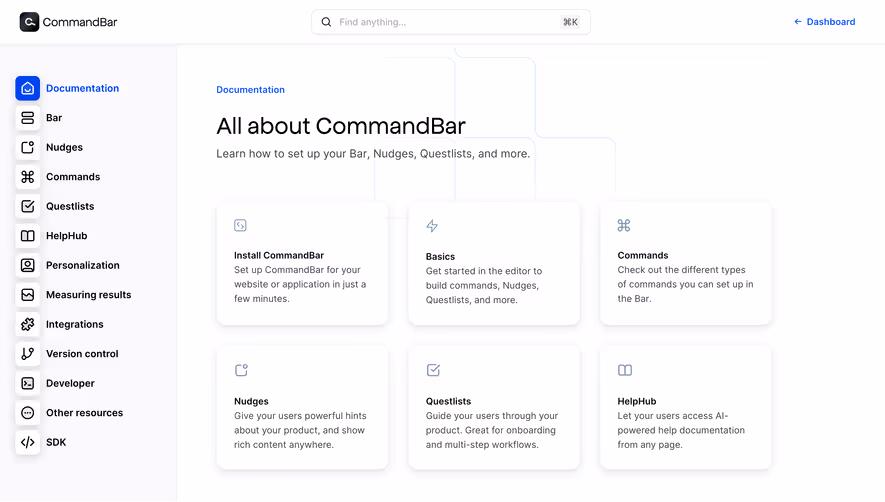Navigate to HelpHub in the sidebar
Image resolution: width=885 pixels, height=502 pixels.
(67, 235)
